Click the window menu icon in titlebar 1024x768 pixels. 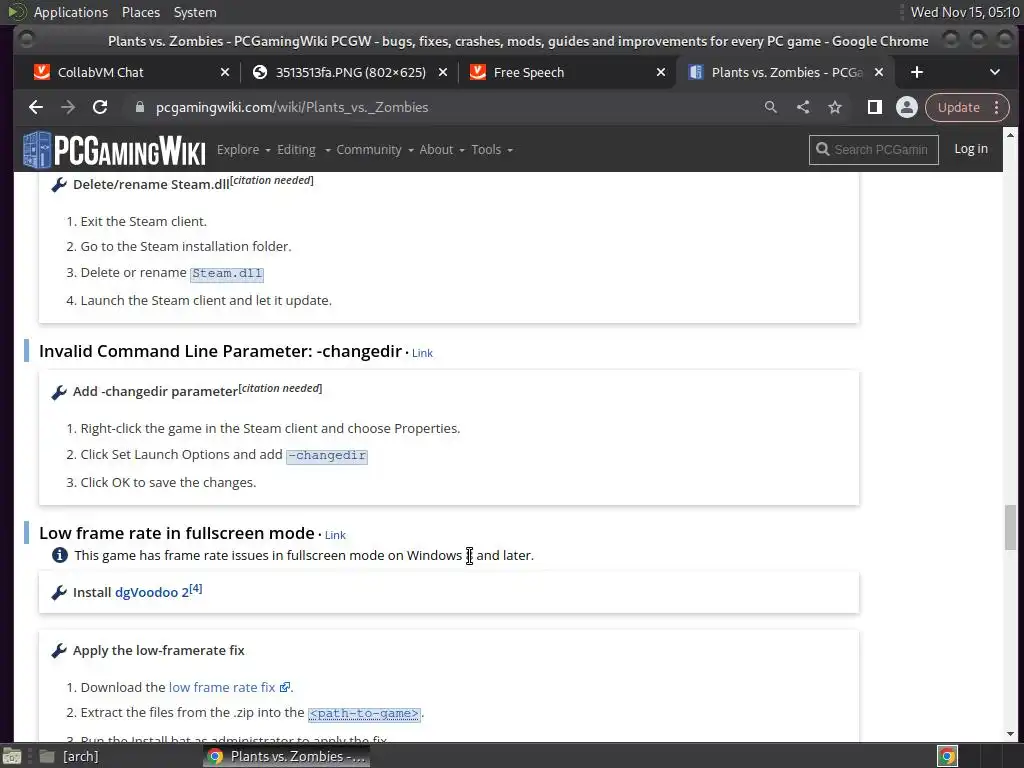pyautogui.click(x=26, y=40)
